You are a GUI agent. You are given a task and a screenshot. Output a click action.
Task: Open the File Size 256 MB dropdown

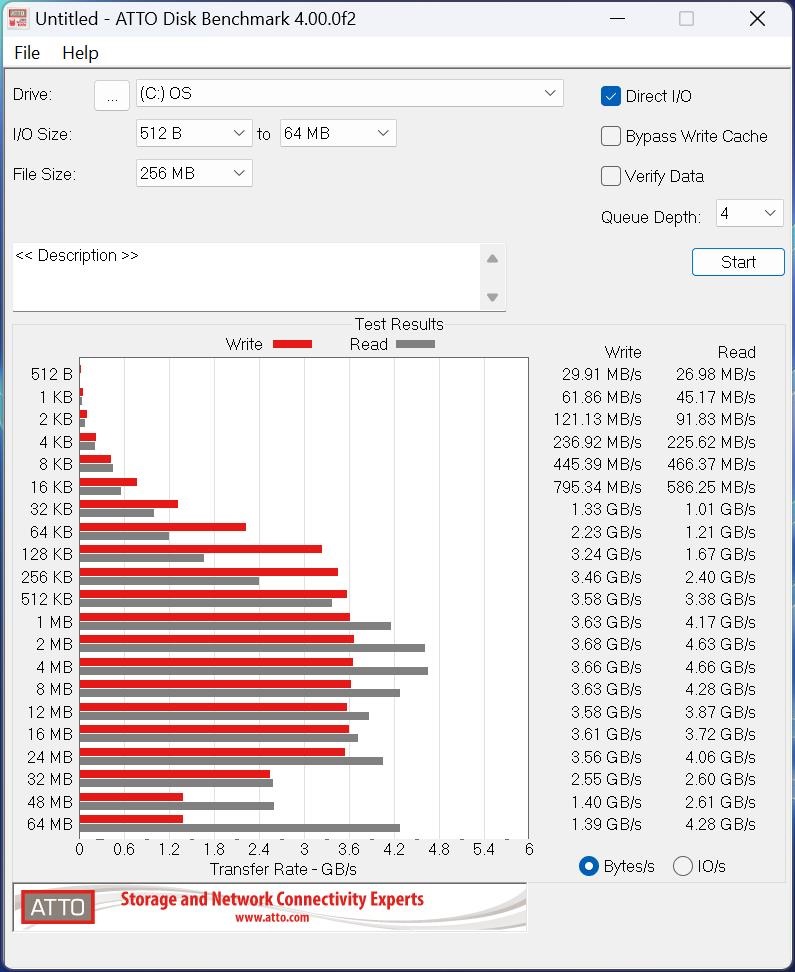[x=194, y=173]
